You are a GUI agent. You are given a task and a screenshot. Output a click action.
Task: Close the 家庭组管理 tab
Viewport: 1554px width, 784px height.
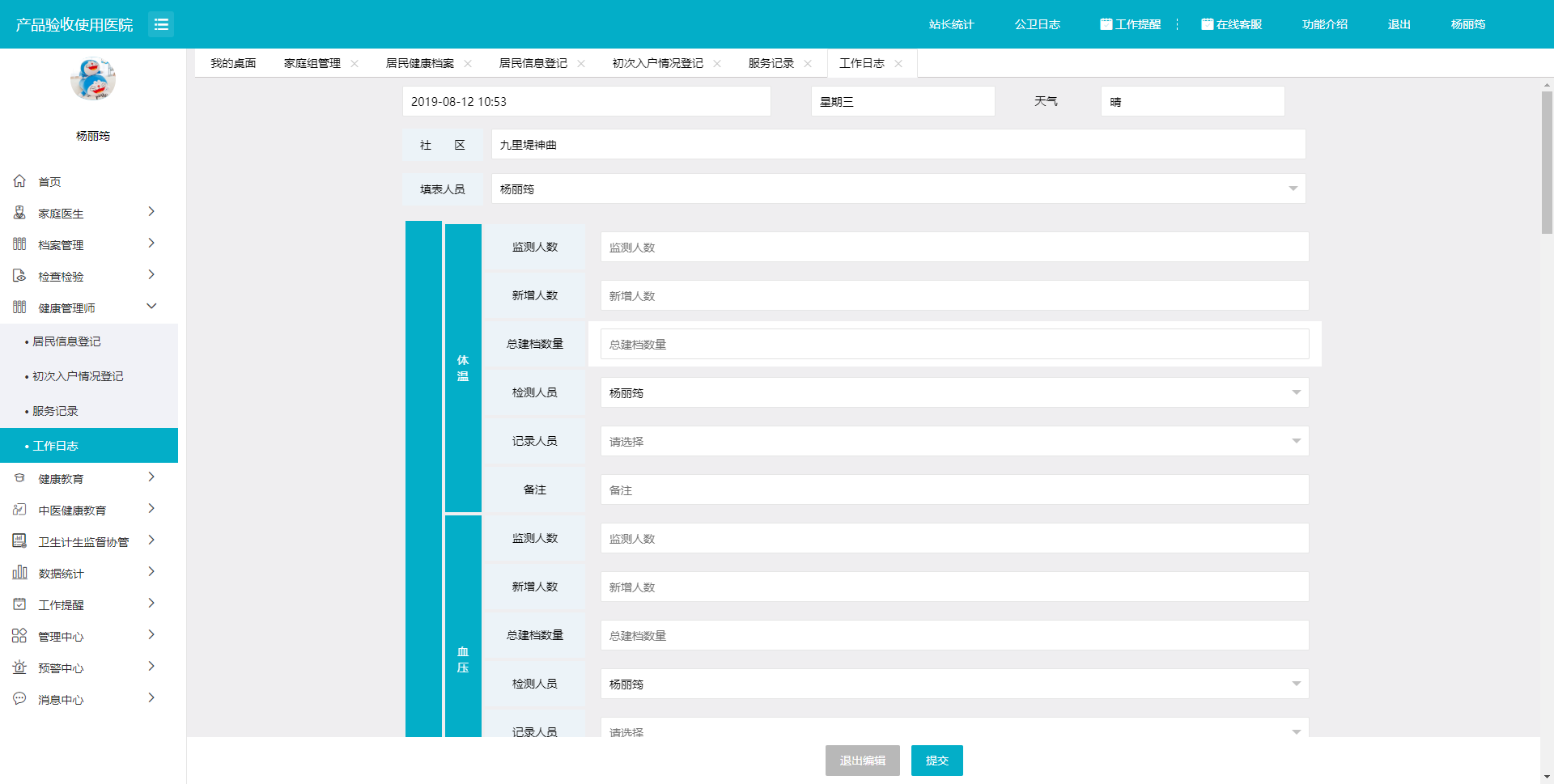point(355,63)
